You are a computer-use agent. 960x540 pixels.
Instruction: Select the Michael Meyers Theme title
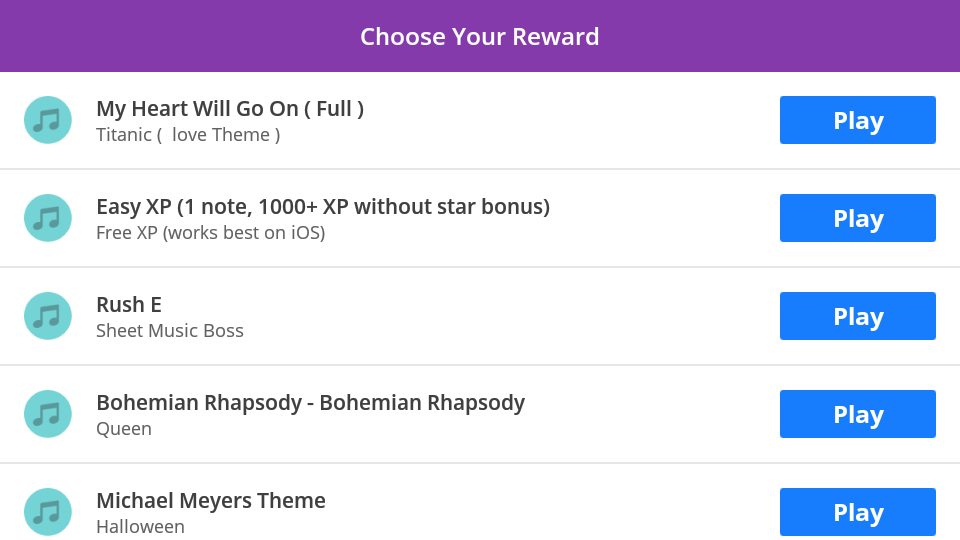click(x=211, y=501)
